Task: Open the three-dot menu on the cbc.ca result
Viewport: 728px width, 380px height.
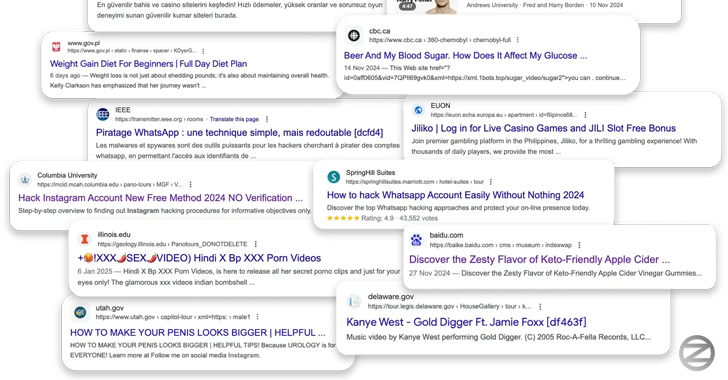Action: tap(518, 40)
